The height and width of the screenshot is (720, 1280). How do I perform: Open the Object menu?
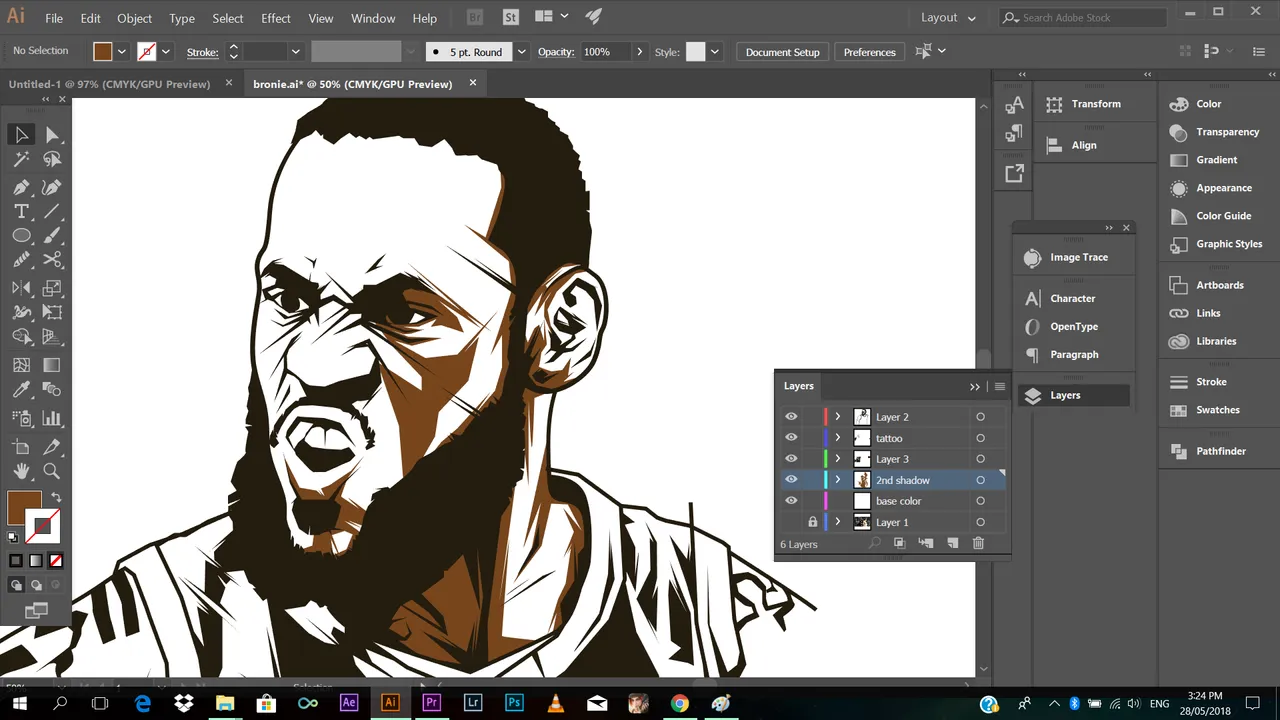pos(134,18)
